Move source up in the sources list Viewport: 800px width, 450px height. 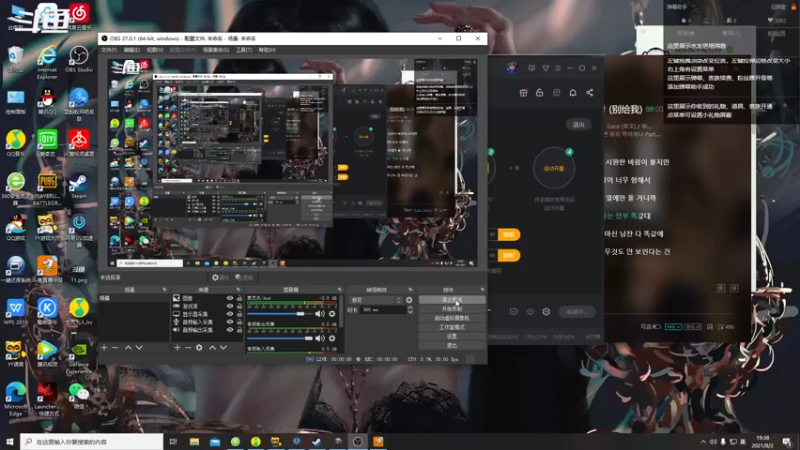click(x=212, y=347)
